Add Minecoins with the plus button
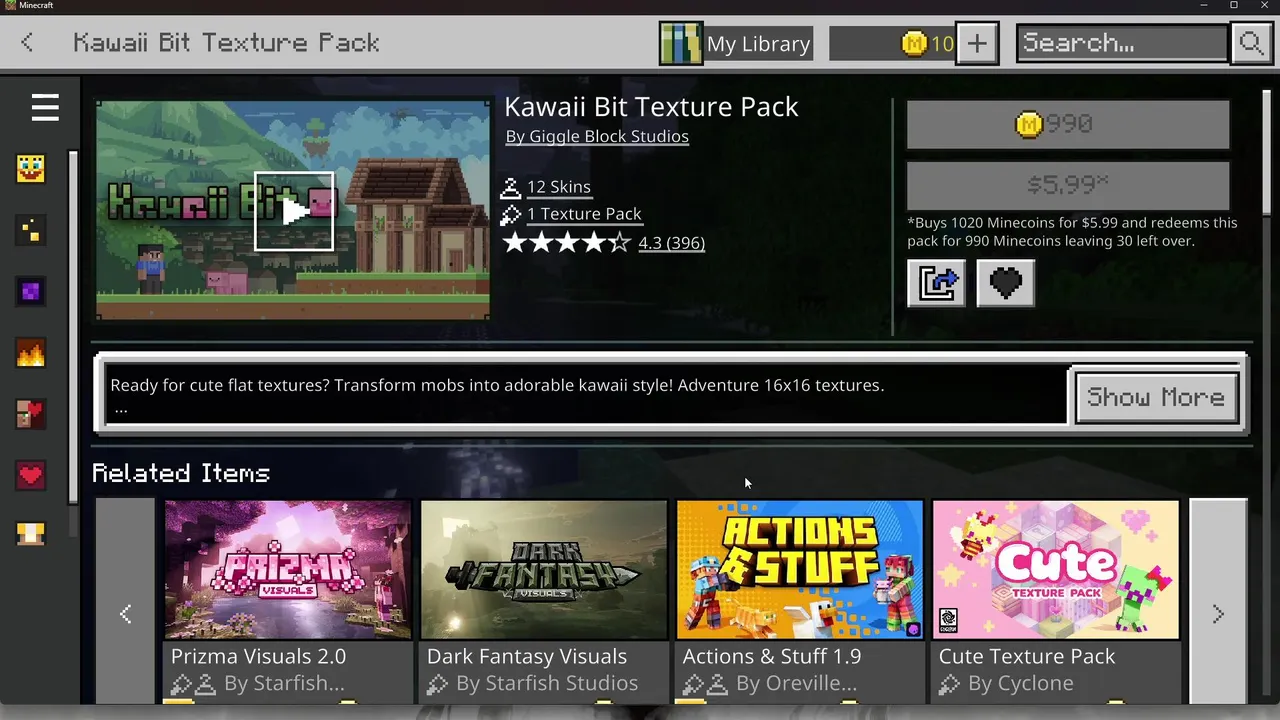This screenshot has height=720, width=1280. [x=977, y=43]
